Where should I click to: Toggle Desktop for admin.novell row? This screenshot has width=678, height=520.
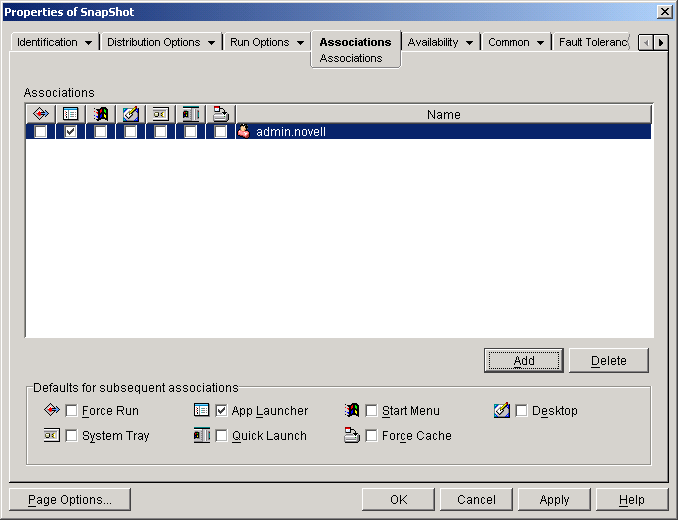[131, 131]
